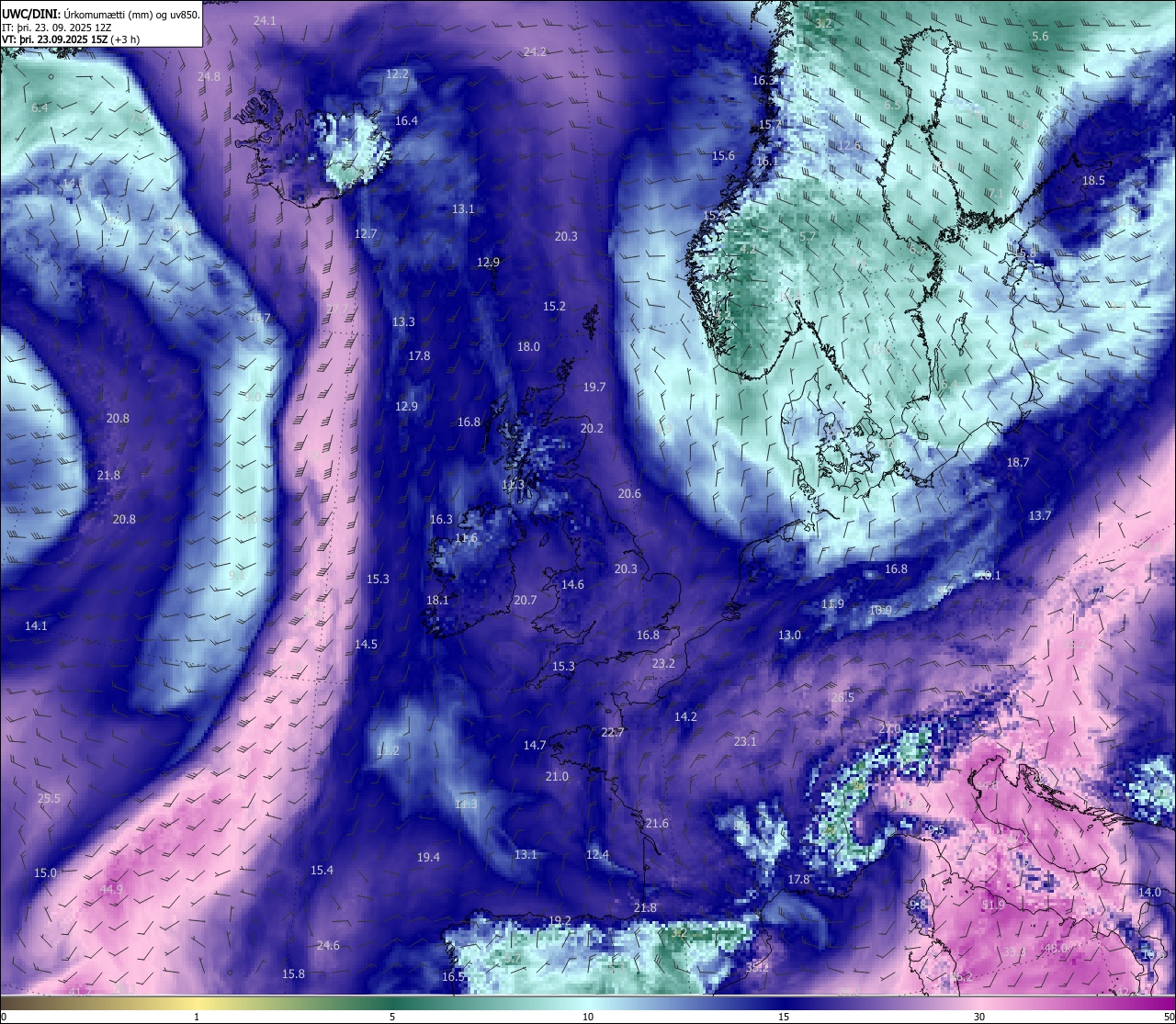Screen dimensions: 1176x1024
Task: Click the 24.6 value near the bottom left
Action: pyautogui.click(x=328, y=946)
